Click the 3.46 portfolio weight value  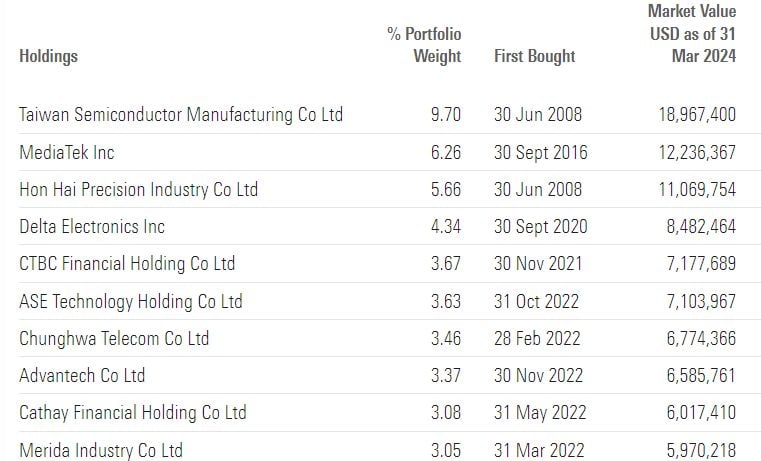tap(445, 338)
